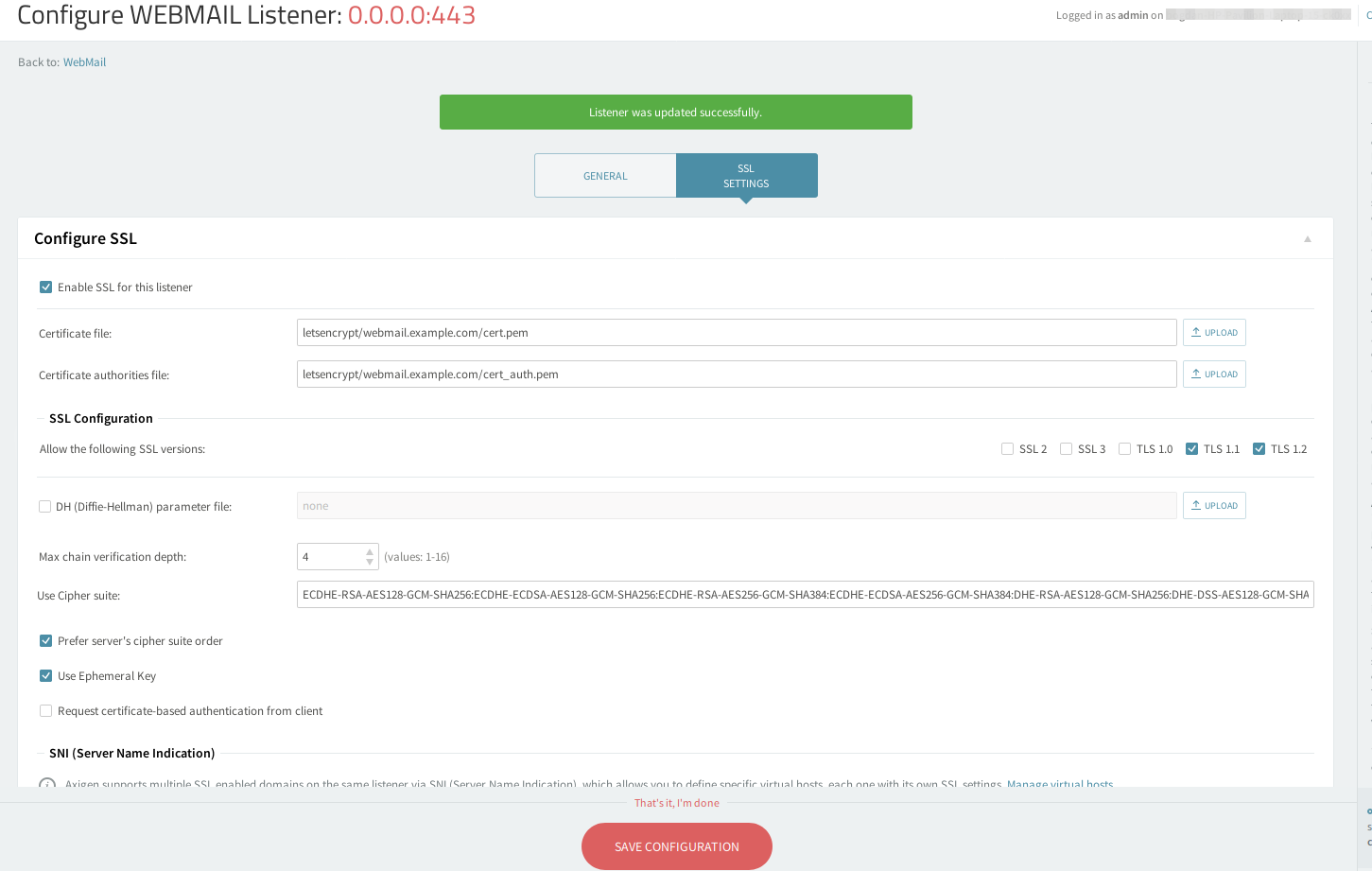The image size is (1372, 871).
Task: Click the SNI info icon
Action: pos(47,784)
